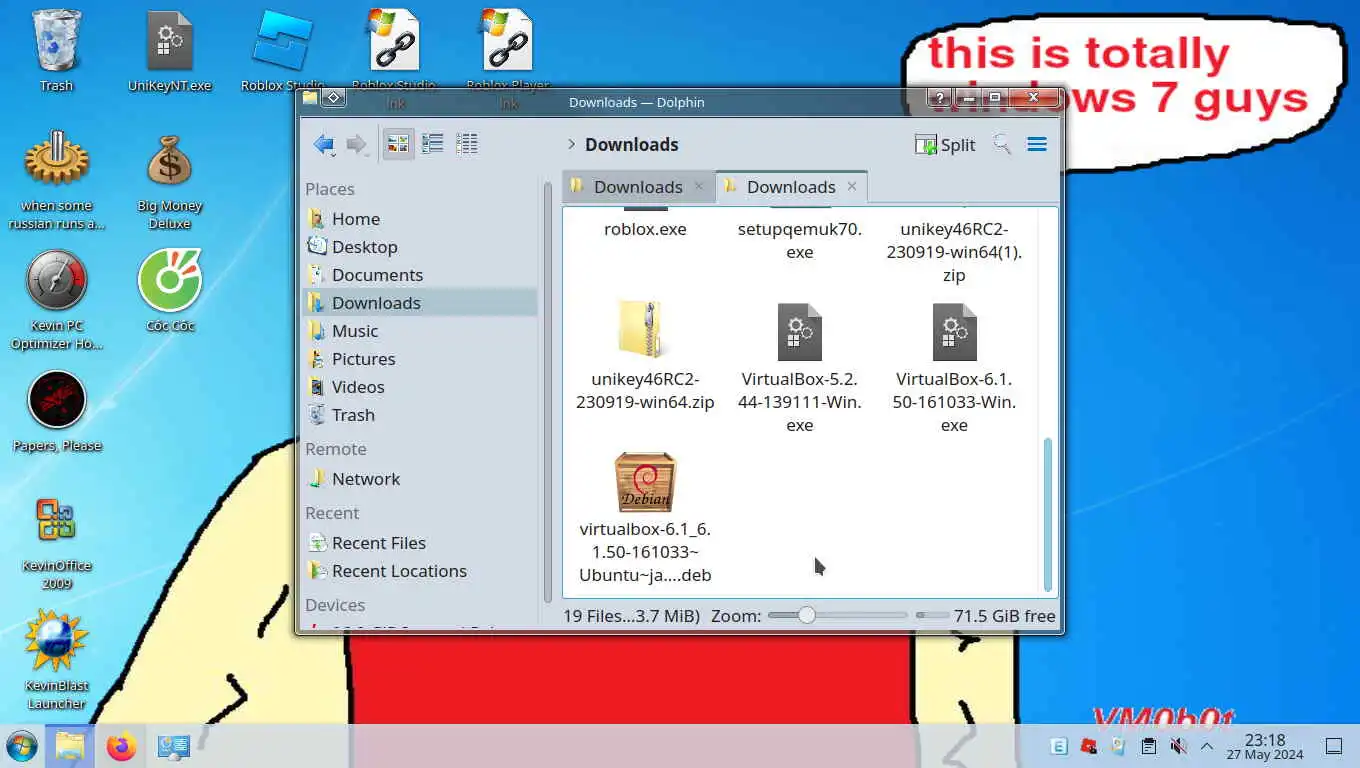Close the second Downloads tab
This screenshot has width=1360, height=768.
(852, 186)
